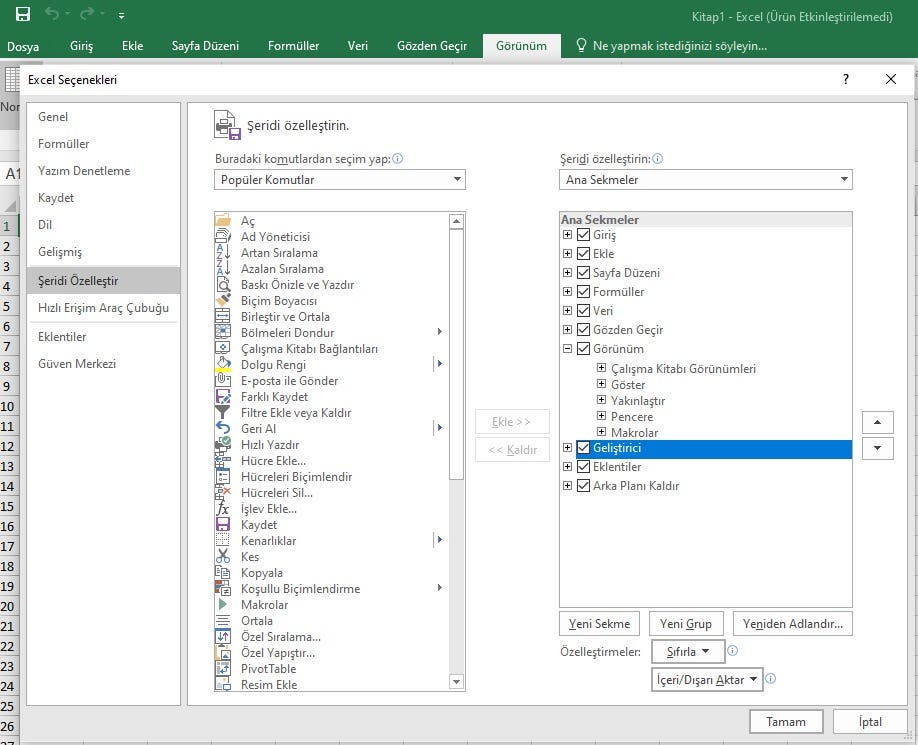Viewport: 918px width, 745px height.
Task: Click the Save icon in the title bar
Action: pyautogui.click(x=22, y=14)
